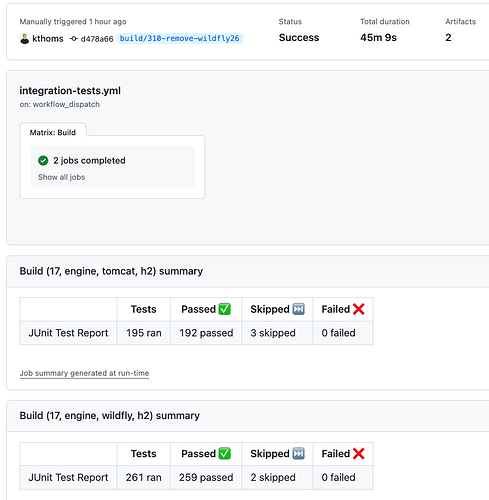This screenshot has width=489, height=500.
Task: Open the kthoms user profile link
Action: (x=48, y=39)
